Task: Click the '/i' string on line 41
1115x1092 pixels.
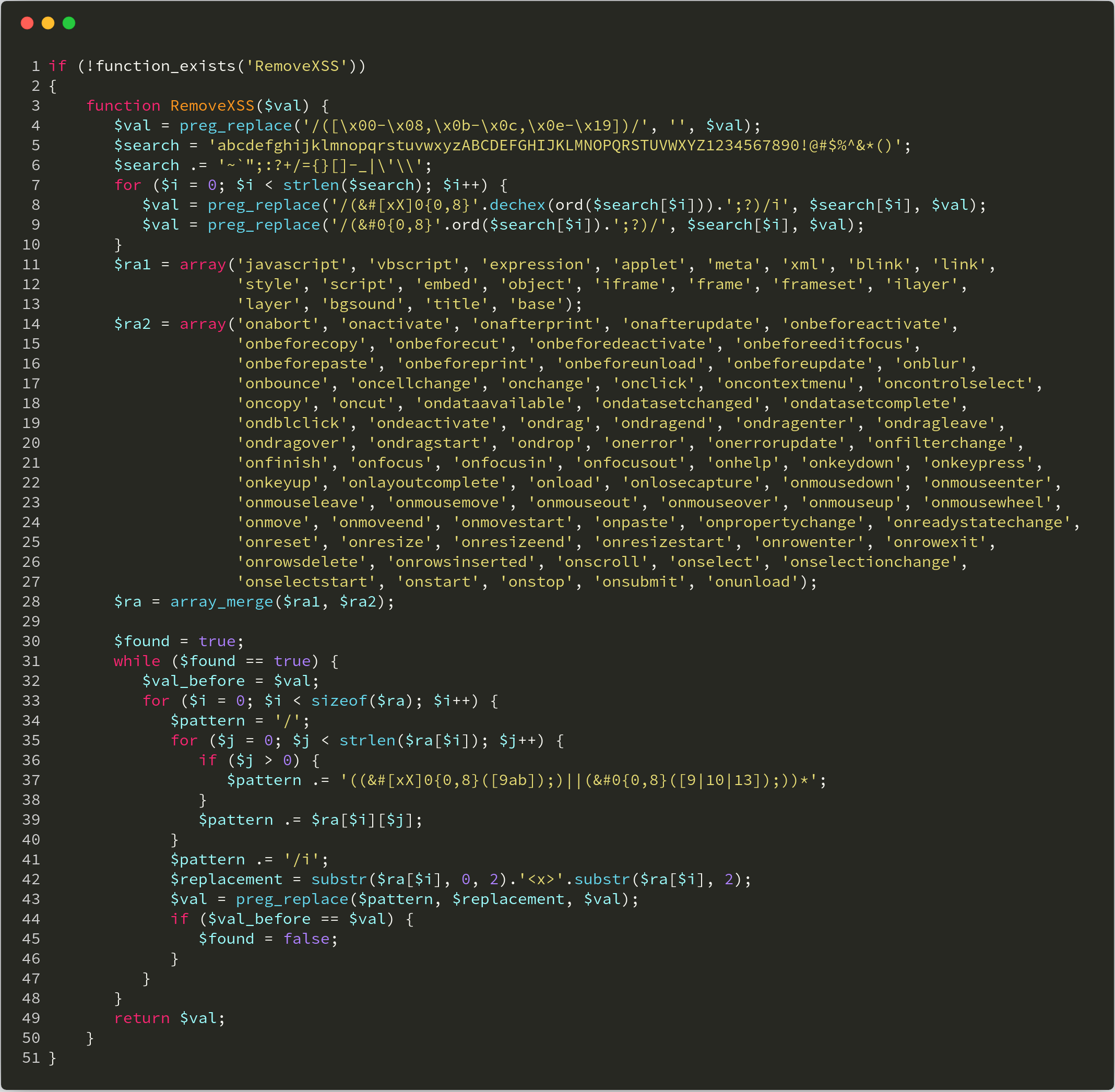Action: 302,860
